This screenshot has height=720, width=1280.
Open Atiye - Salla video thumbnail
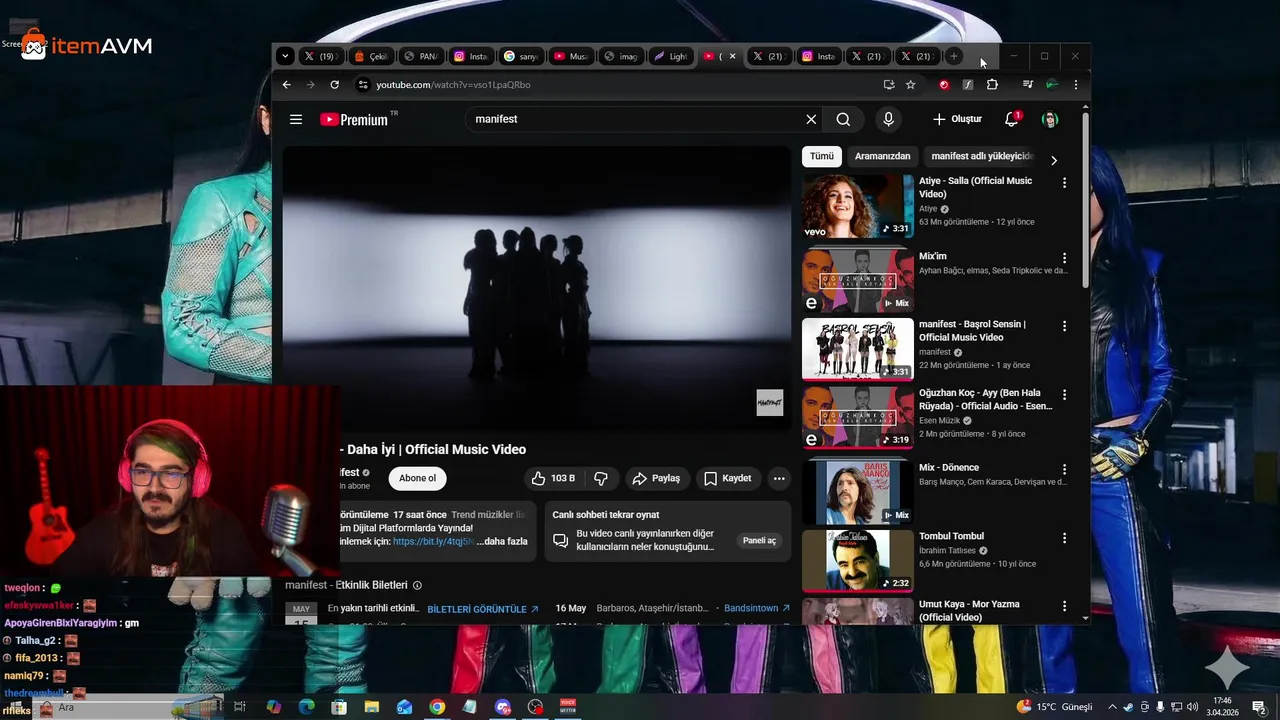(858, 206)
